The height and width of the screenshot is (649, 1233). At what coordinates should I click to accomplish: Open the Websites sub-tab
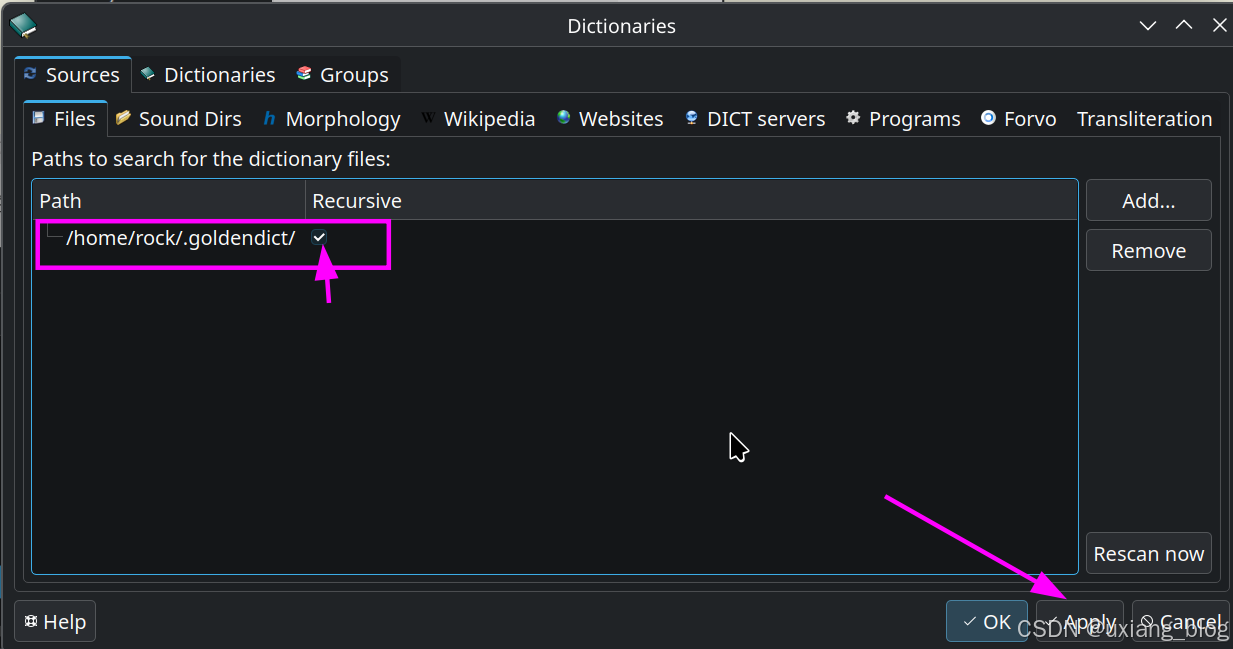610,119
